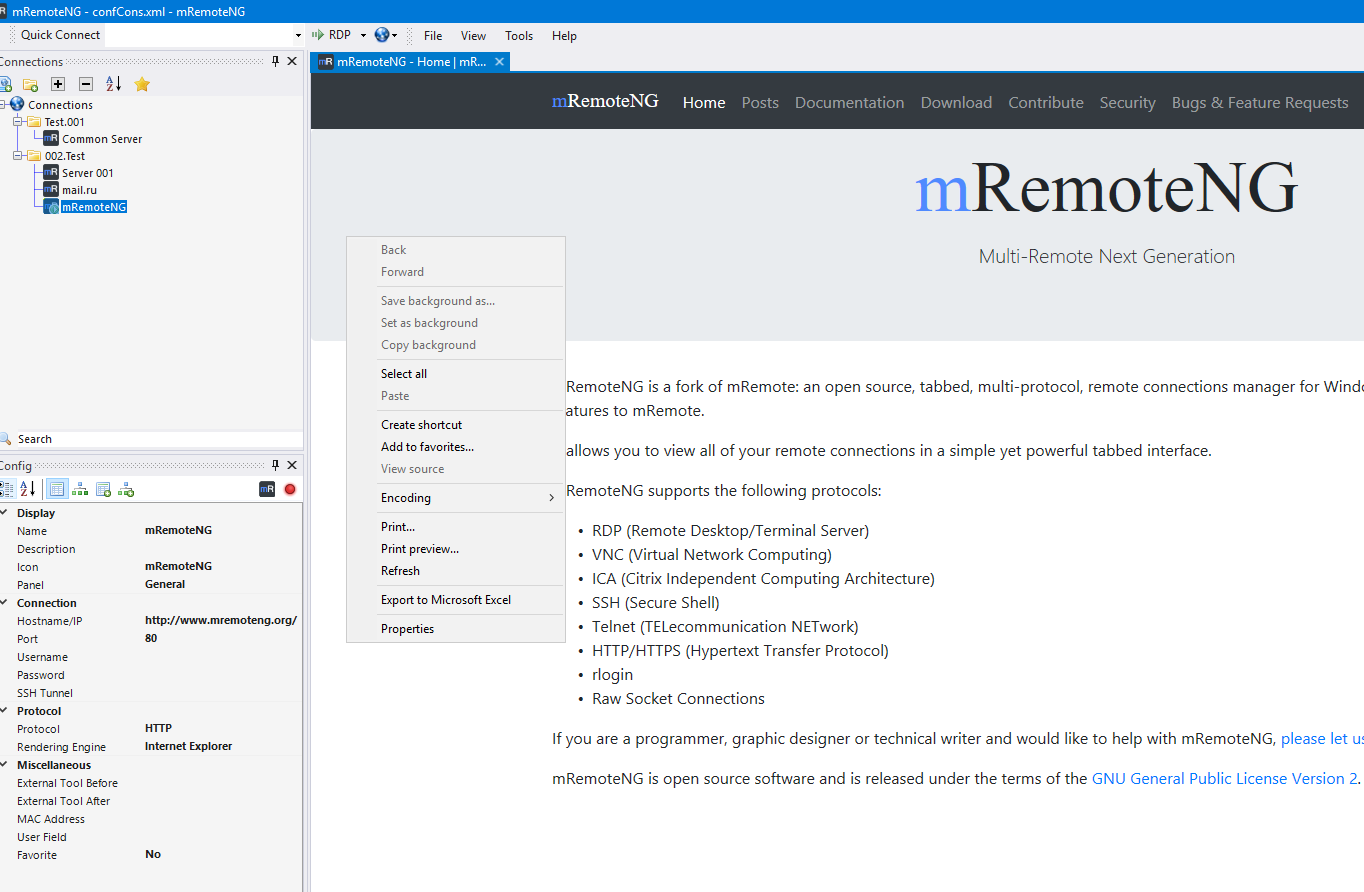Open Bugs & Feature Requests link
1364x892 pixels.
pyautogui.click(x=1260, y=102)
